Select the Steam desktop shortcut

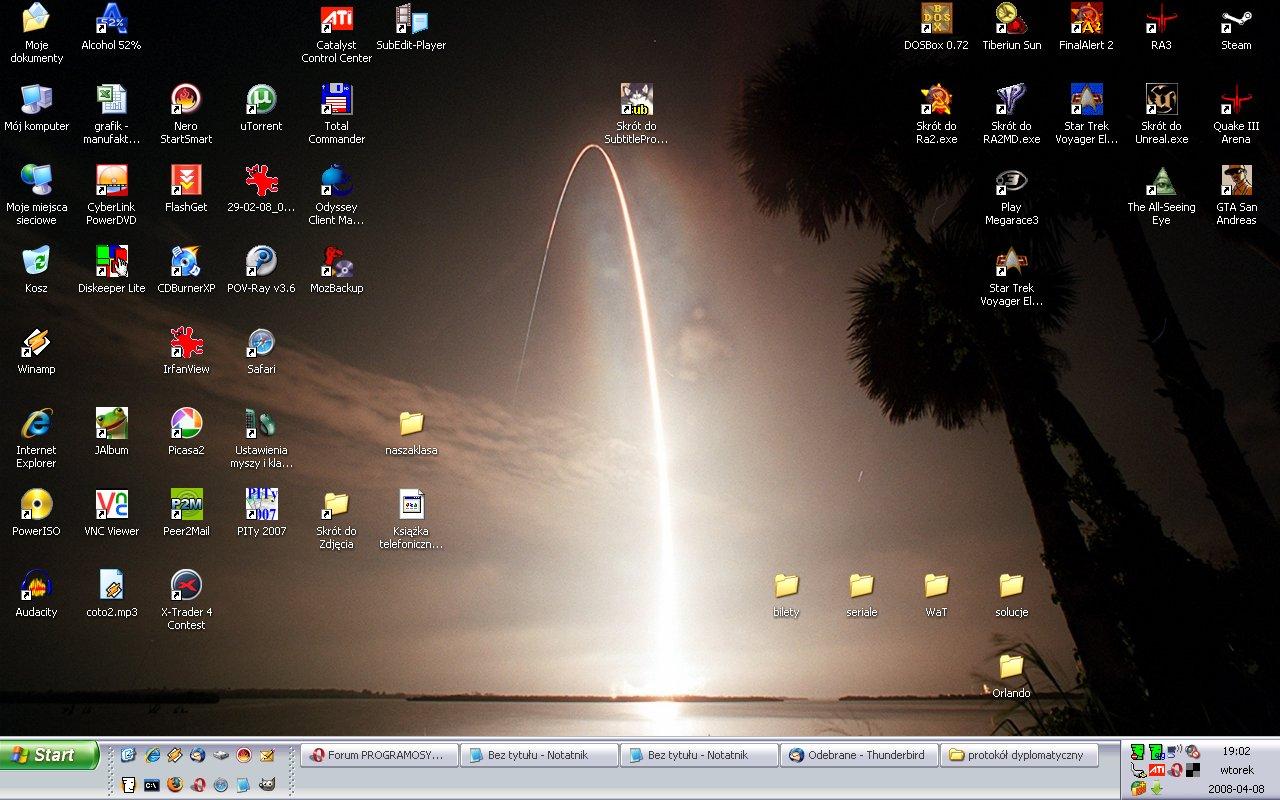pyautogui.click(x=1236, y=27)
